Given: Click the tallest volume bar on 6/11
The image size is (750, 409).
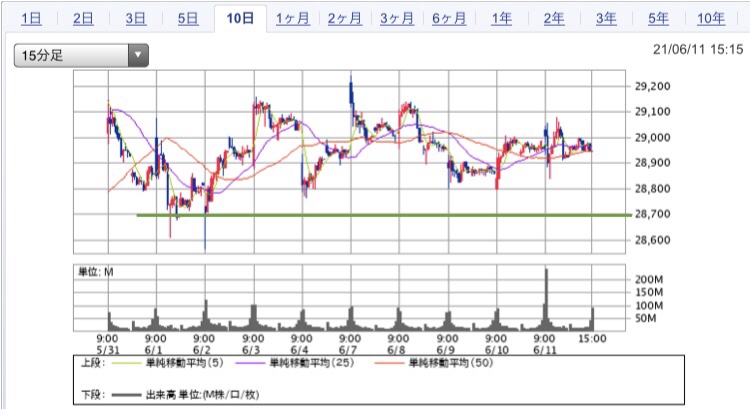Looking at the screenshot, I should click(546, 299).
